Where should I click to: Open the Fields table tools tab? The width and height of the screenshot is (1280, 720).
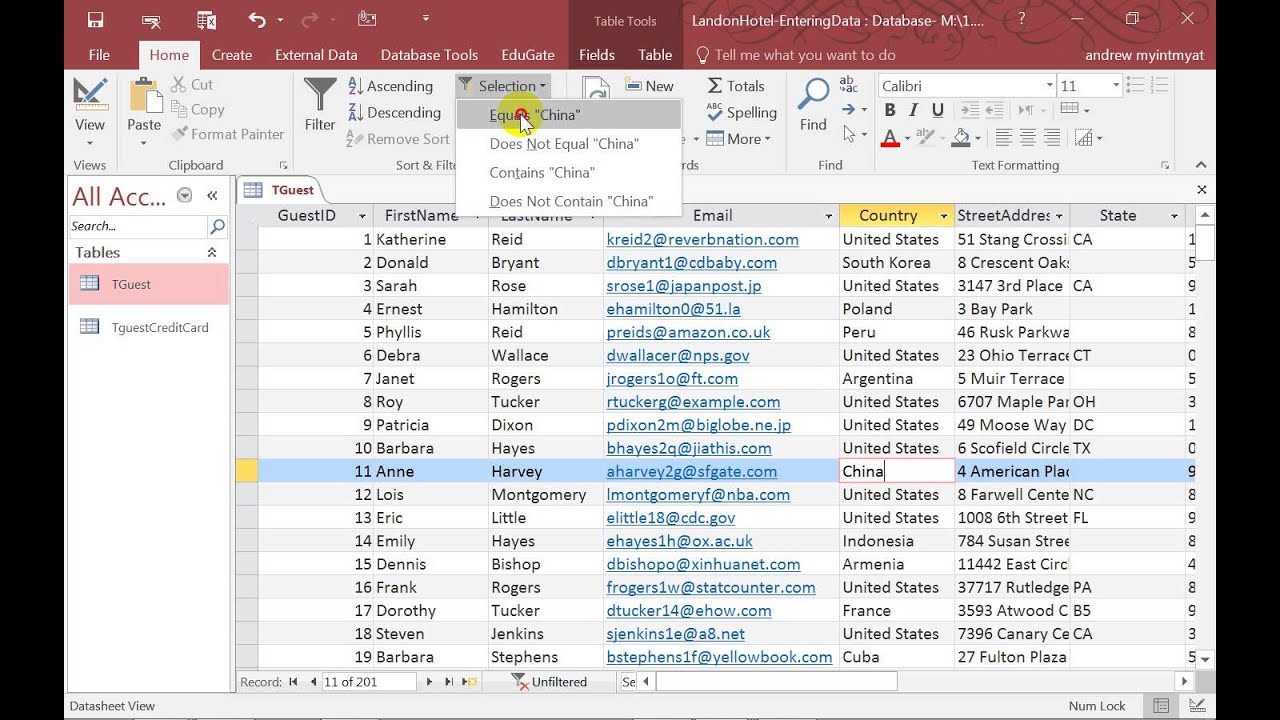pyautogui.click(x=597, y=55)
